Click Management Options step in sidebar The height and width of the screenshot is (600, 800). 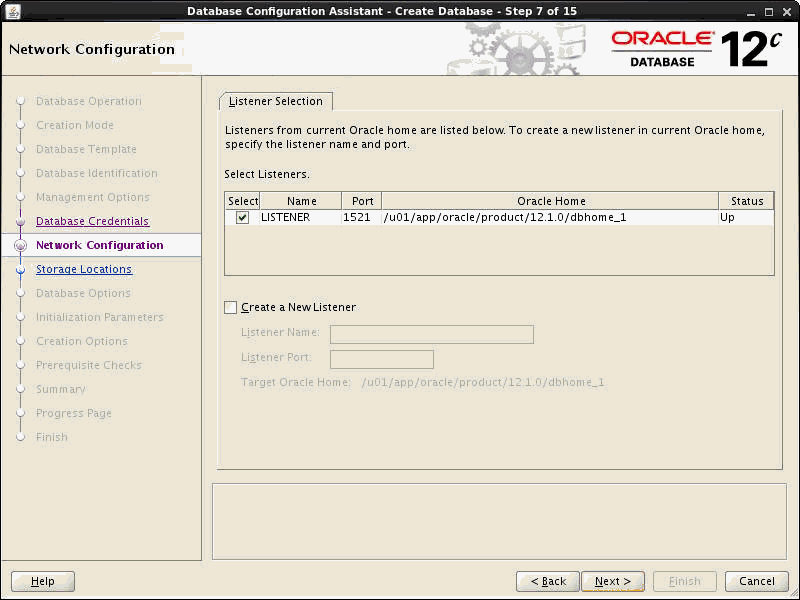click(93, 197)
